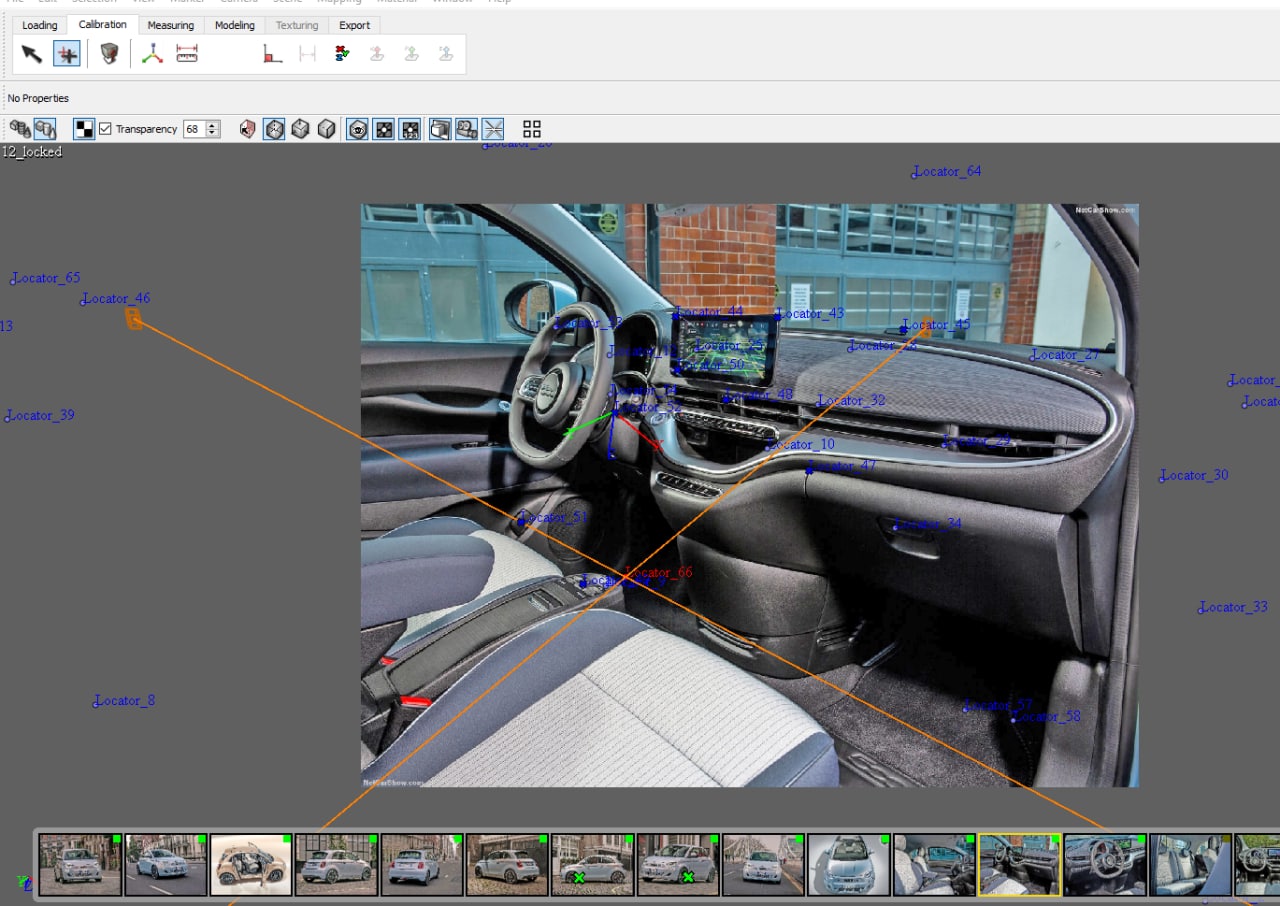Image resolution: width=1280 pixels, height=906 pixels.
Task: Click the transparency value field showing 68
Action: tap(193, 129)
